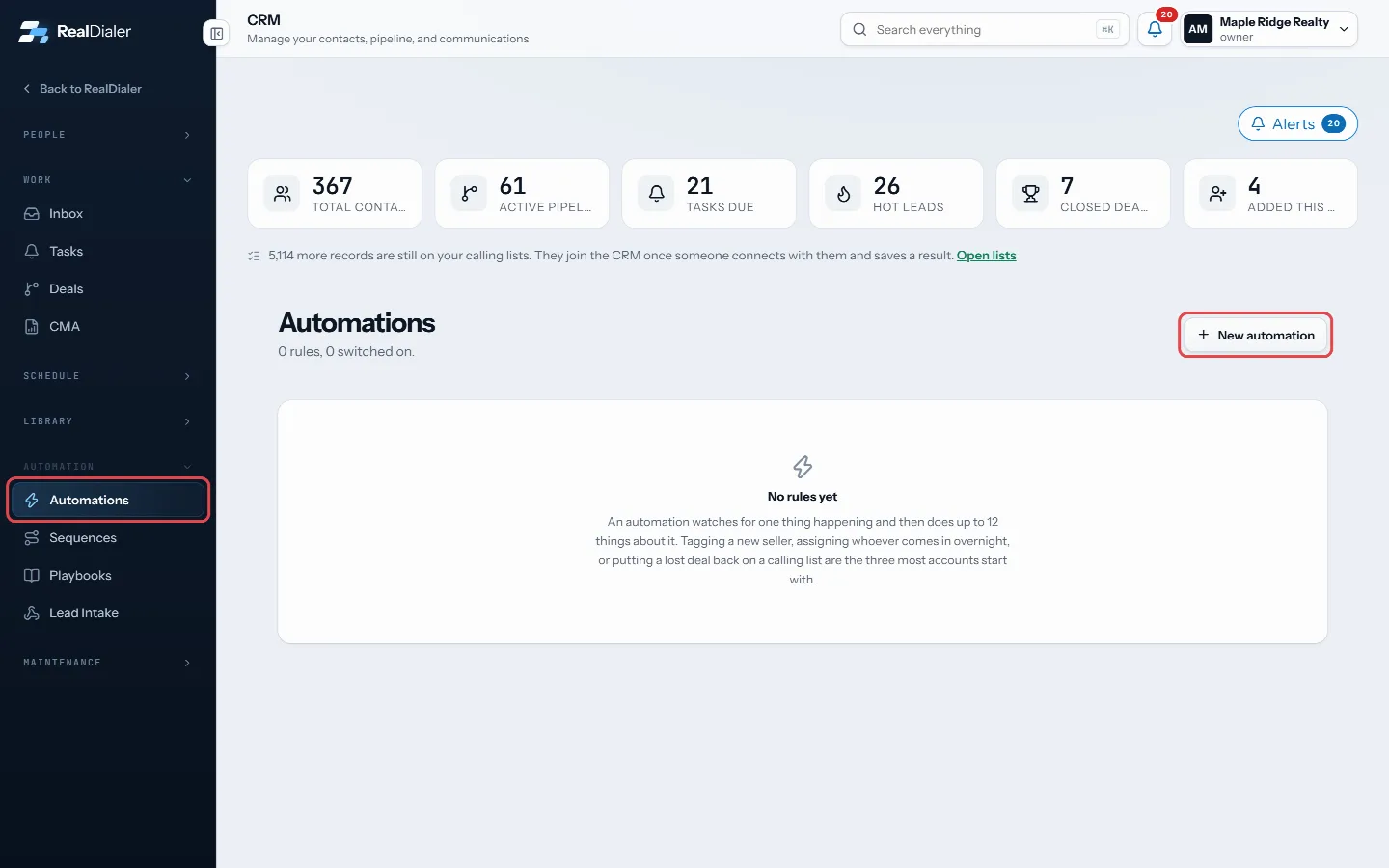
Task: Click Back to RealDialer link
Action: pos(82,89)
